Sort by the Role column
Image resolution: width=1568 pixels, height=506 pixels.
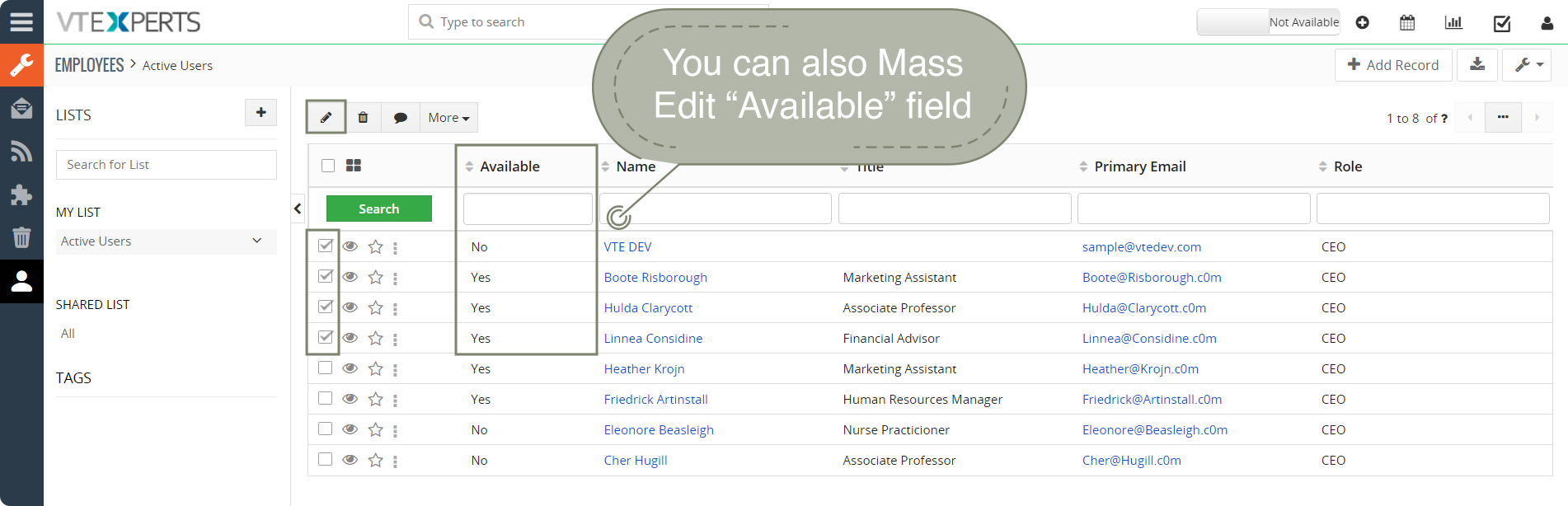coord(1340,166)
